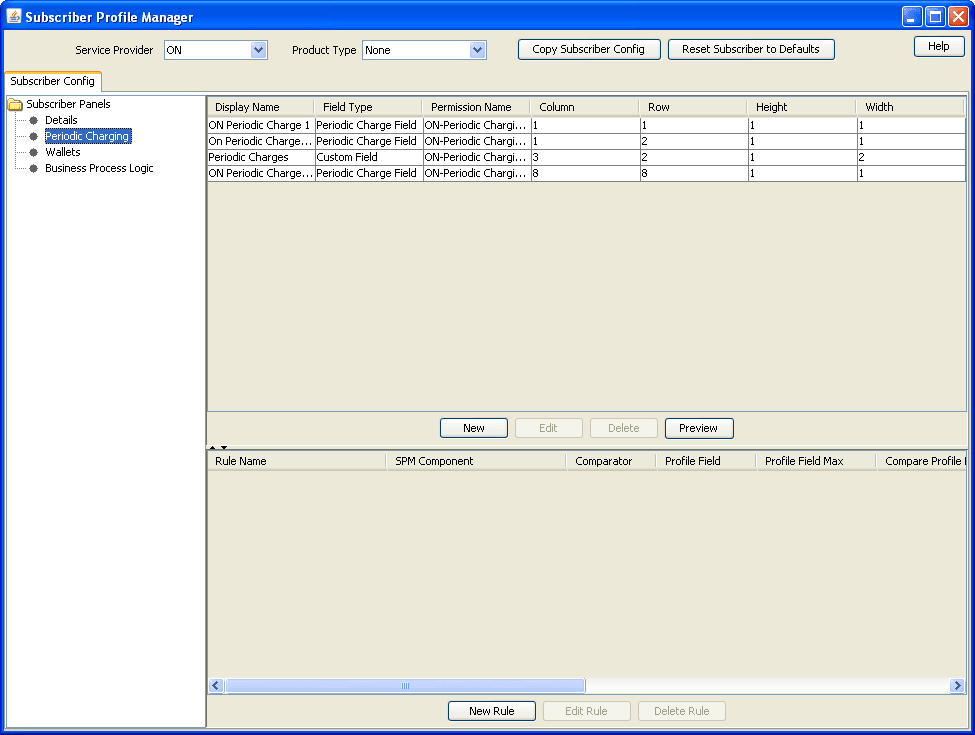Click the Width column header
The image size is (975, 735).
click(x=911, y=107)
